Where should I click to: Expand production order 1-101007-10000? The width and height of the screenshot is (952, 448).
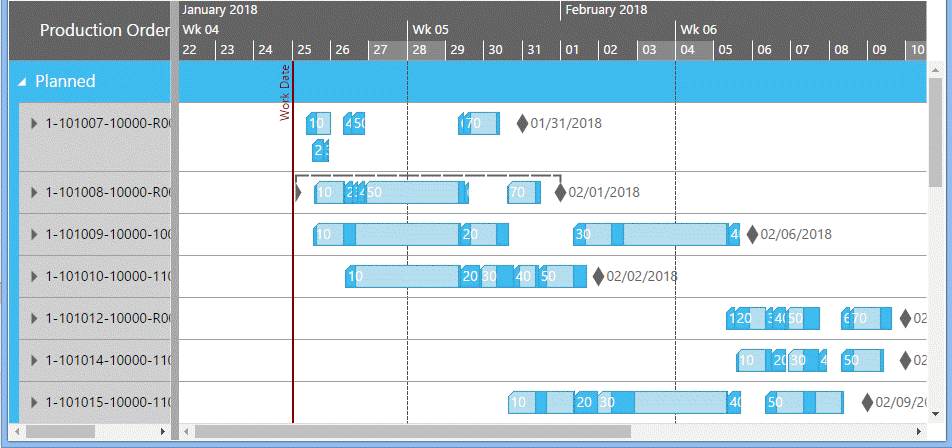(x=34, y=123)
